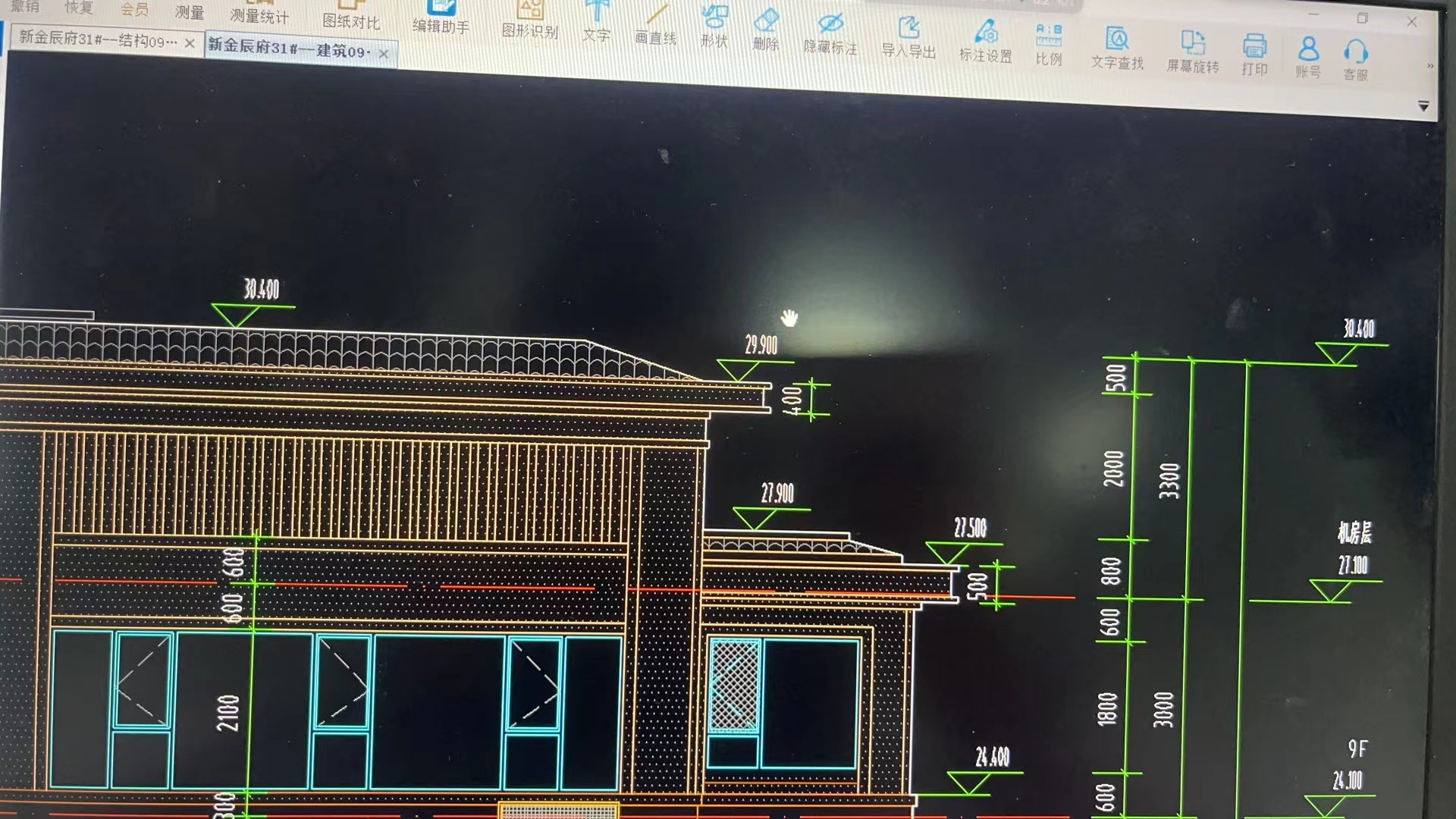Click the 3300 dimension text

click(1169, 481)
